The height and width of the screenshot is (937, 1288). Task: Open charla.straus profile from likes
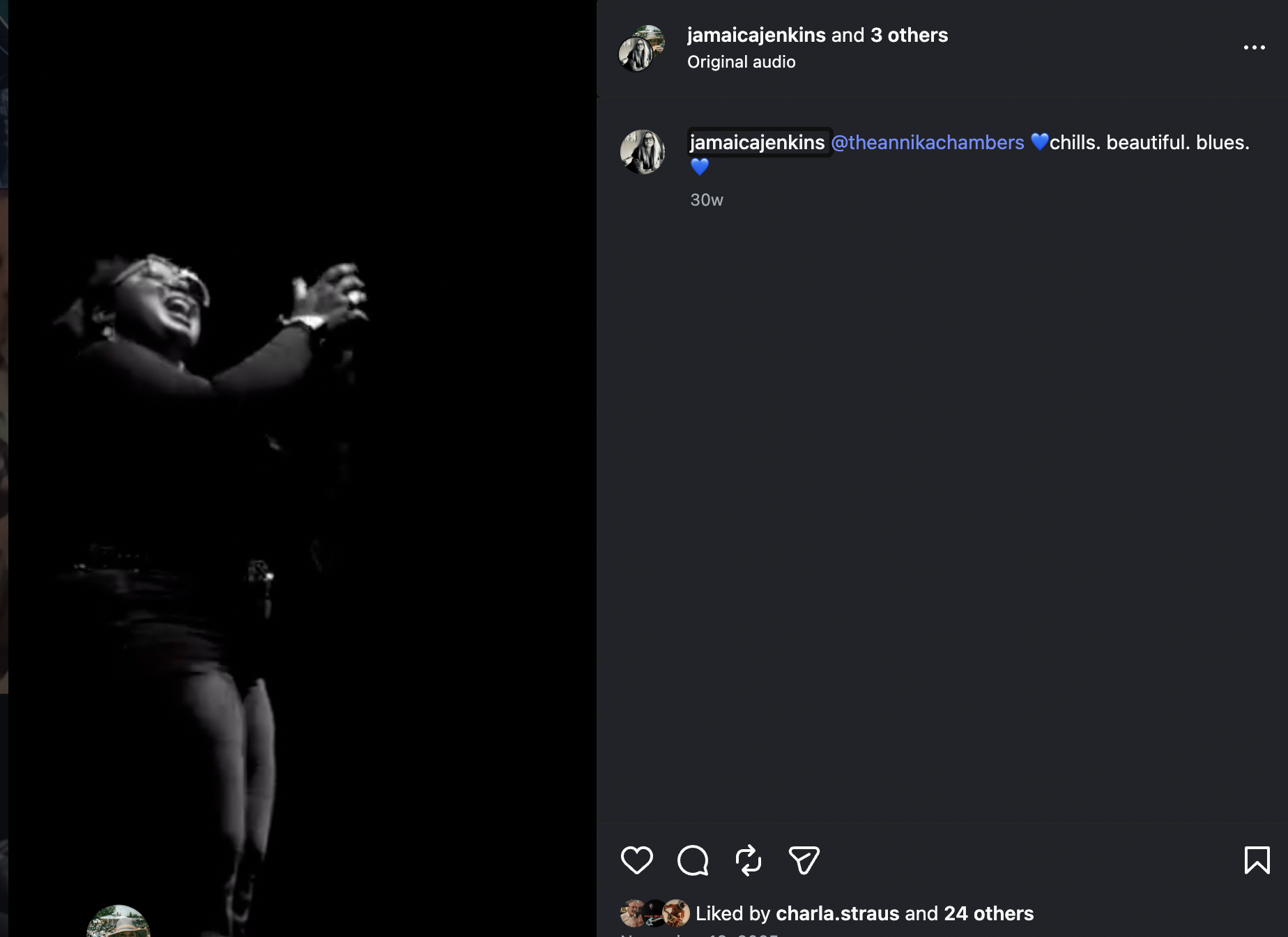pyautogui.click(x=837, y=913)
